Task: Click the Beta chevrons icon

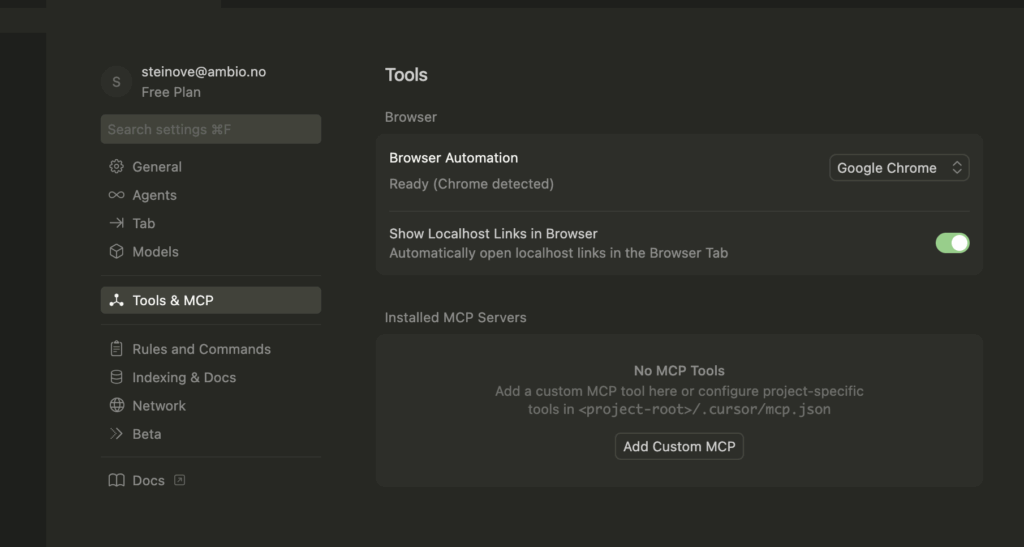Action: [x=116, y=434]
